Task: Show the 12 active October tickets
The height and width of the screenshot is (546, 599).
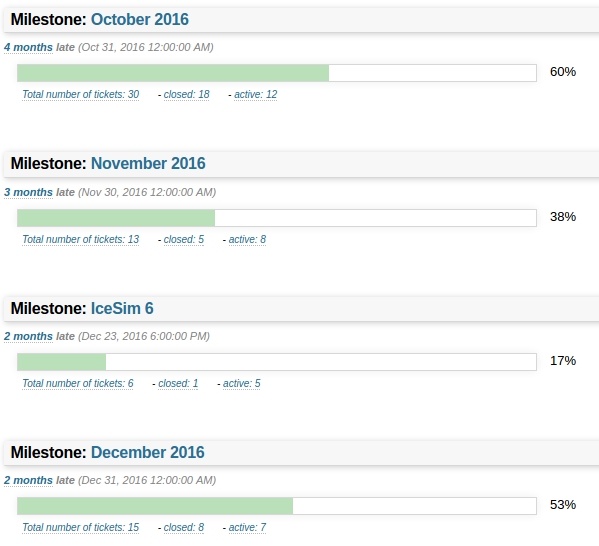Action: coord(256,94)
